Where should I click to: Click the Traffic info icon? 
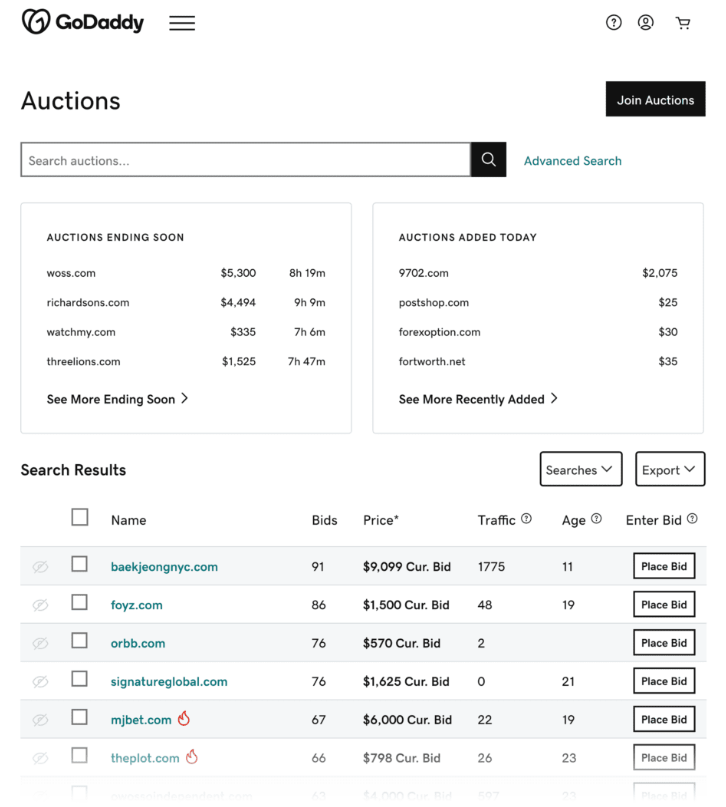[527, 519]
